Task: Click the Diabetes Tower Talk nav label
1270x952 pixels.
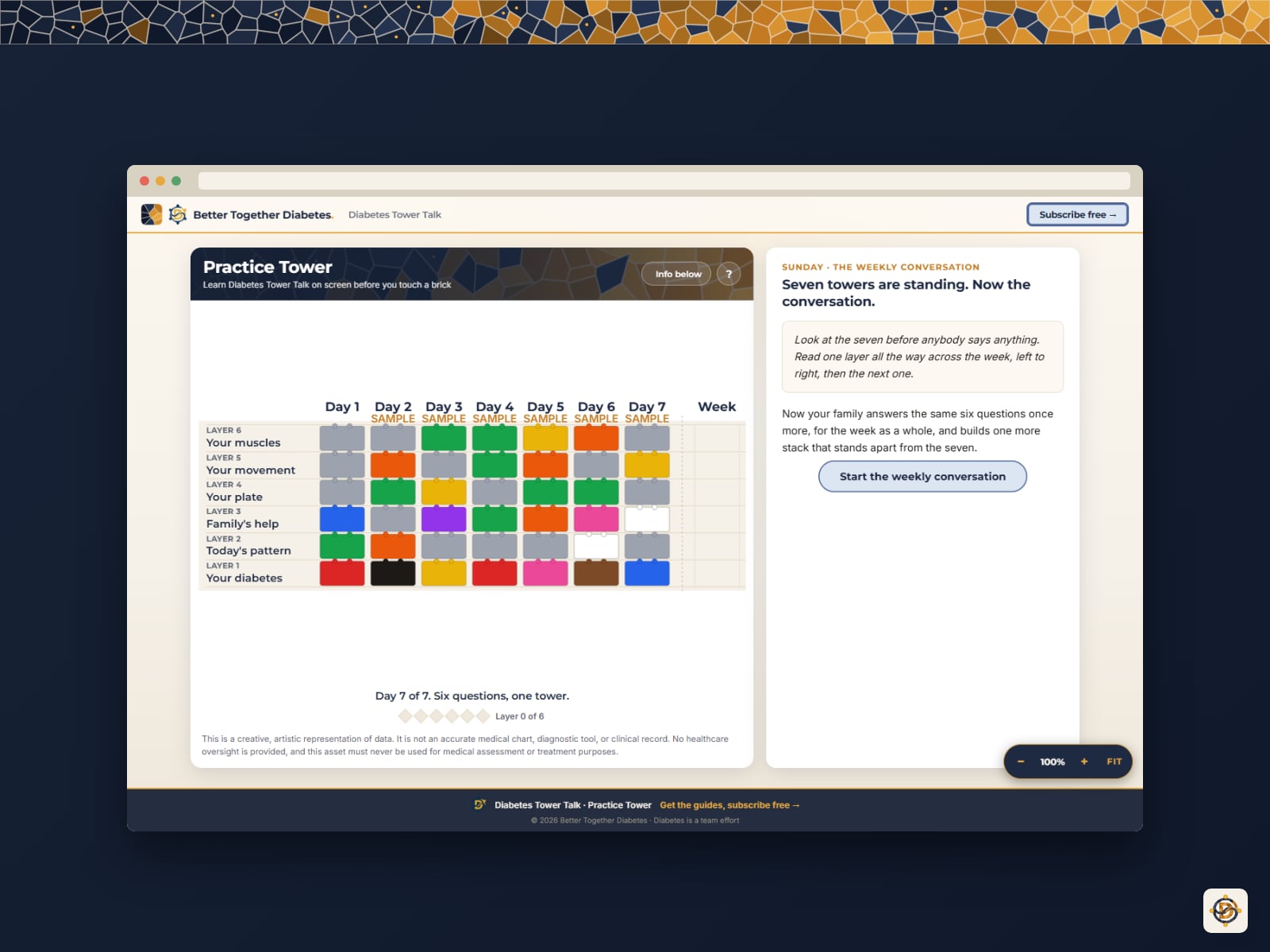Action: click(394, 214)
